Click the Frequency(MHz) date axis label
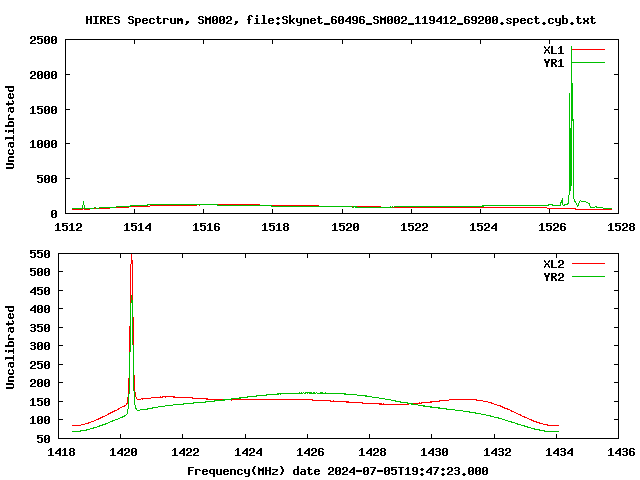The width and height of the screenshot is (640, 480). [x=338, y=471]
